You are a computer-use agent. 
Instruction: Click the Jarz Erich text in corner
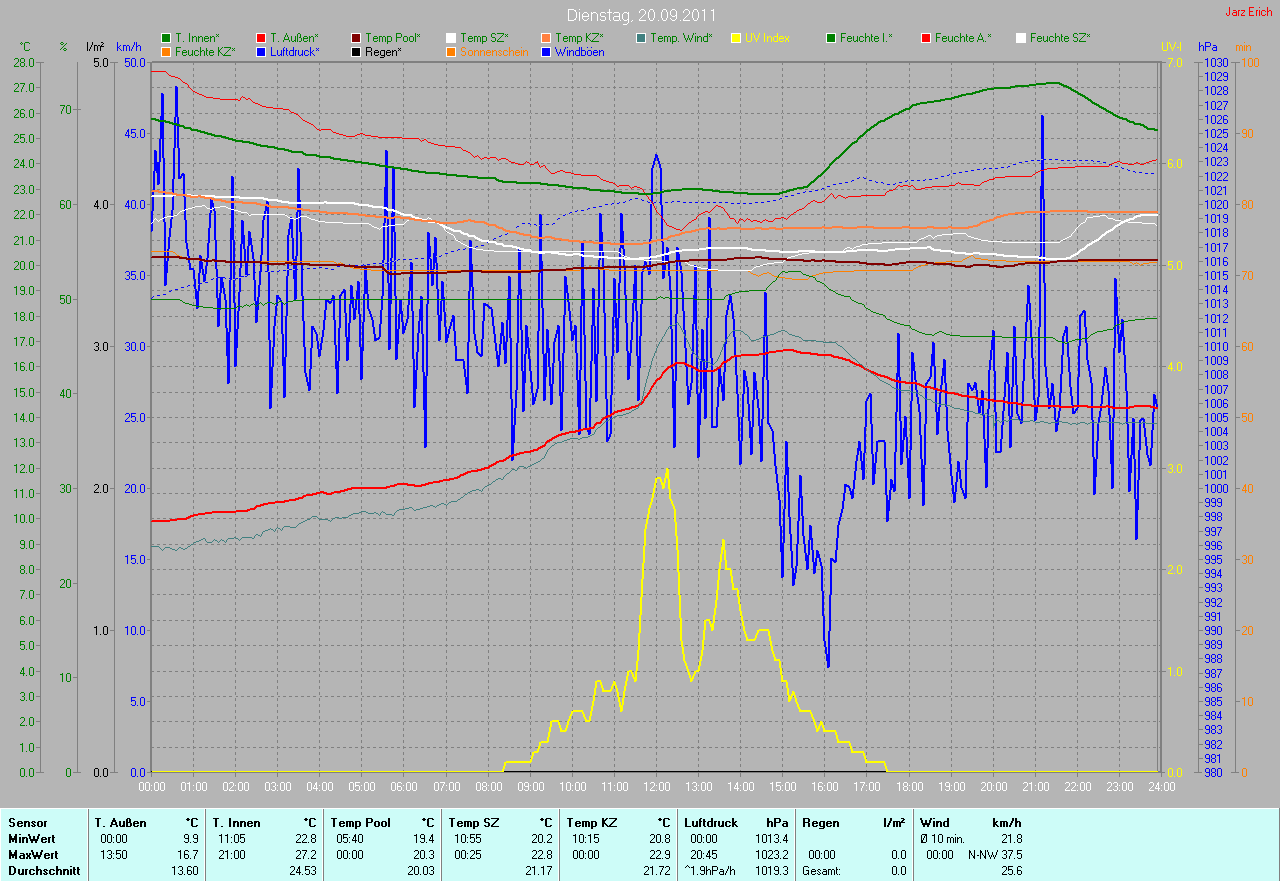pyautogui.click(x=1249, y=12)
